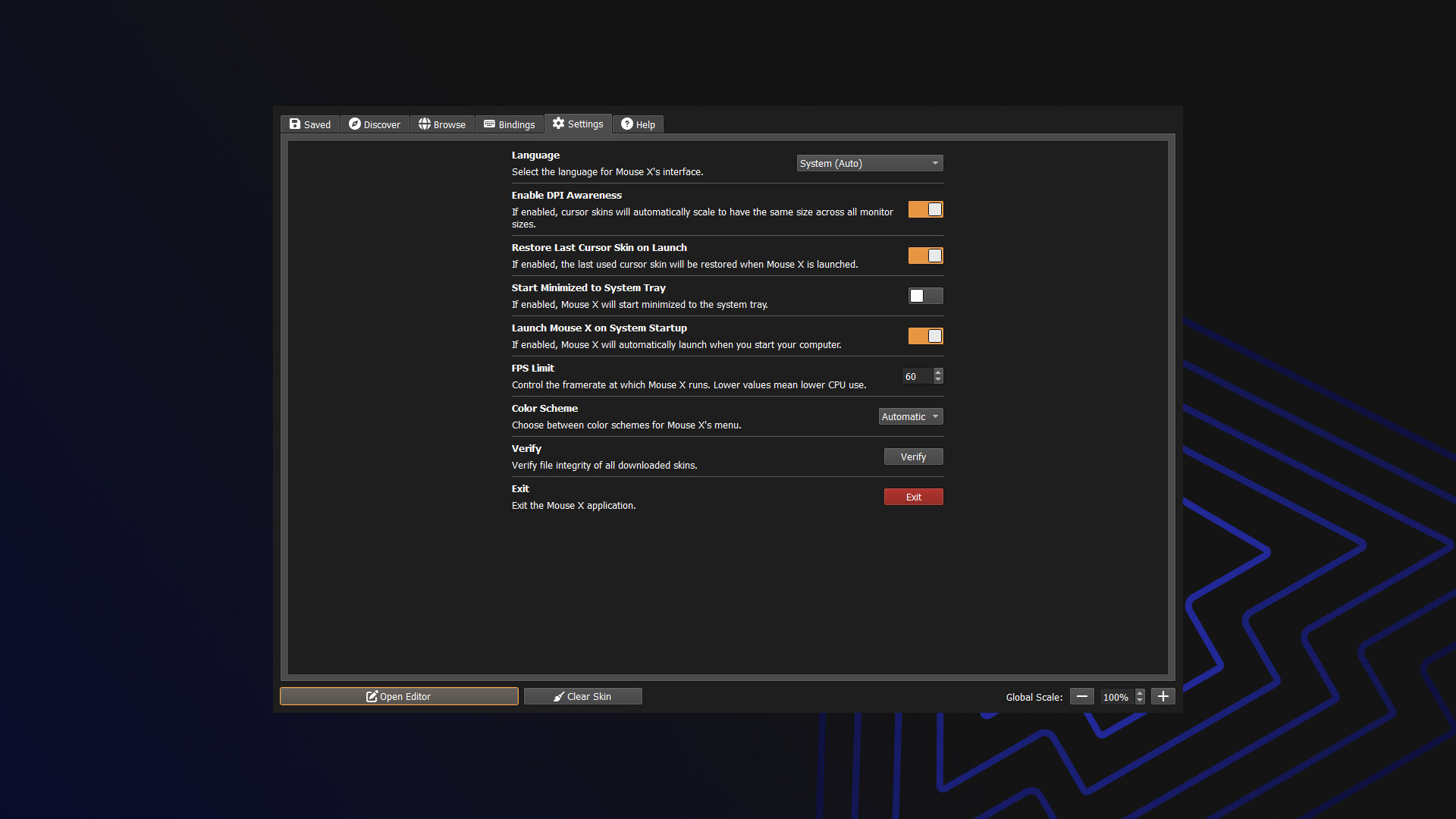This screenshot has width=1456, height=819.
Task: Click the globe icon on Browse
Action: [425, 124]
